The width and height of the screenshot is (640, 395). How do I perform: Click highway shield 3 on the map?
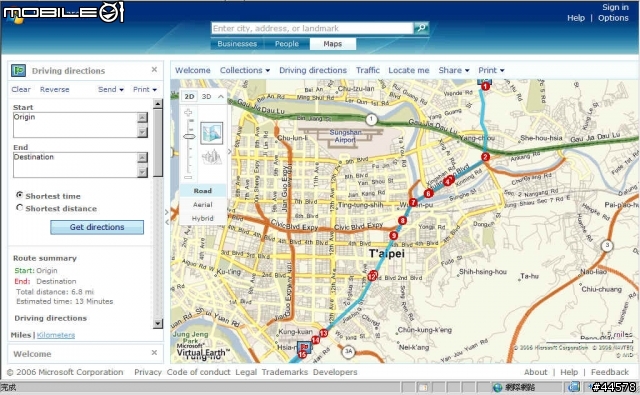[x=607, y=246]
